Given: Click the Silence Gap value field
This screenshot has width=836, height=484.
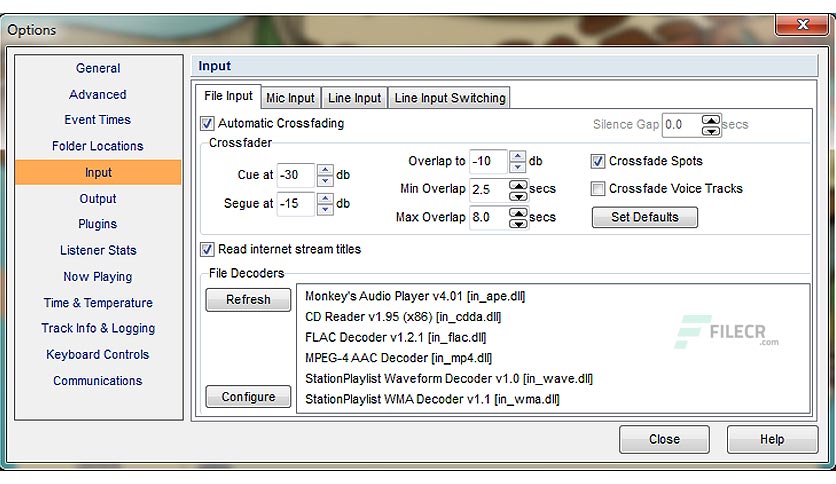Looking at the screenshot, I should 681,125.
